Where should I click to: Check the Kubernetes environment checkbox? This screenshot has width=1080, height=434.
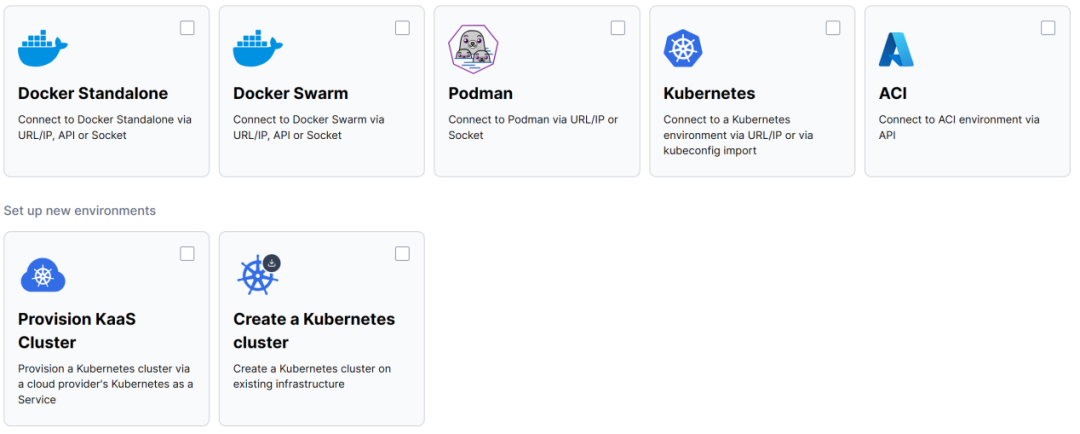[833, 28]
